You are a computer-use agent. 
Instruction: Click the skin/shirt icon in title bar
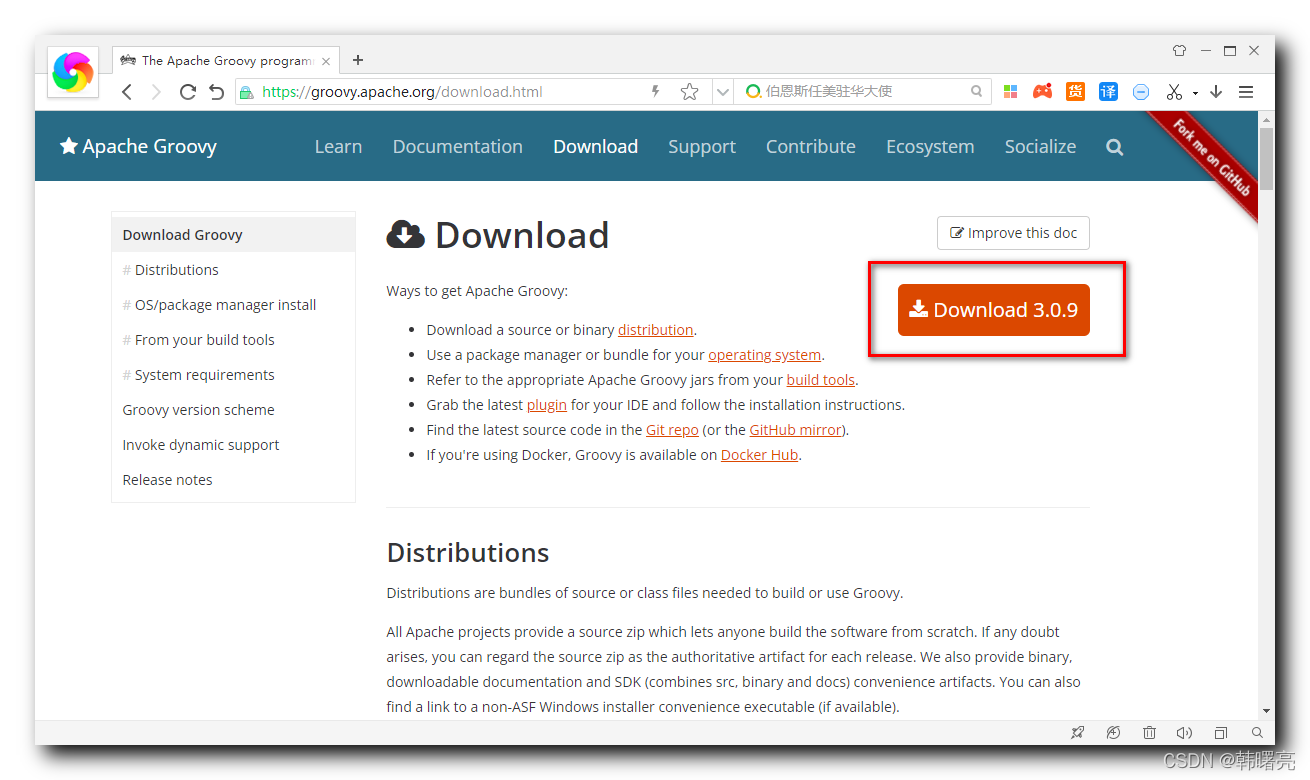[1179, 50]
